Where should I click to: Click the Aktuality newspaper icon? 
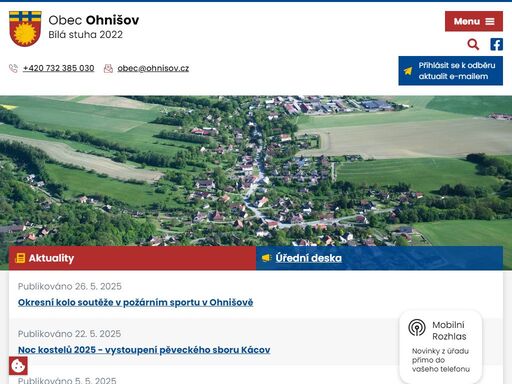pyautogui.click(x=20, y=258)
